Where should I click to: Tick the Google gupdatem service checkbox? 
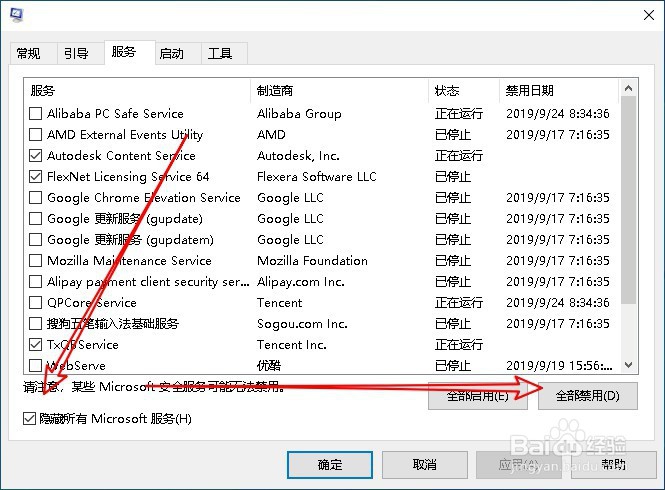click(36, 240)
